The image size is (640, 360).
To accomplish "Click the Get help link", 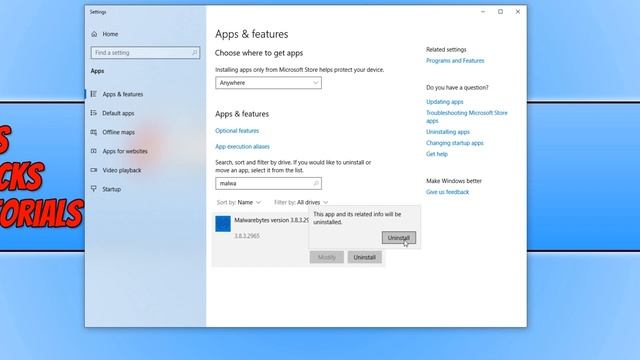I will tap(437, 154).
